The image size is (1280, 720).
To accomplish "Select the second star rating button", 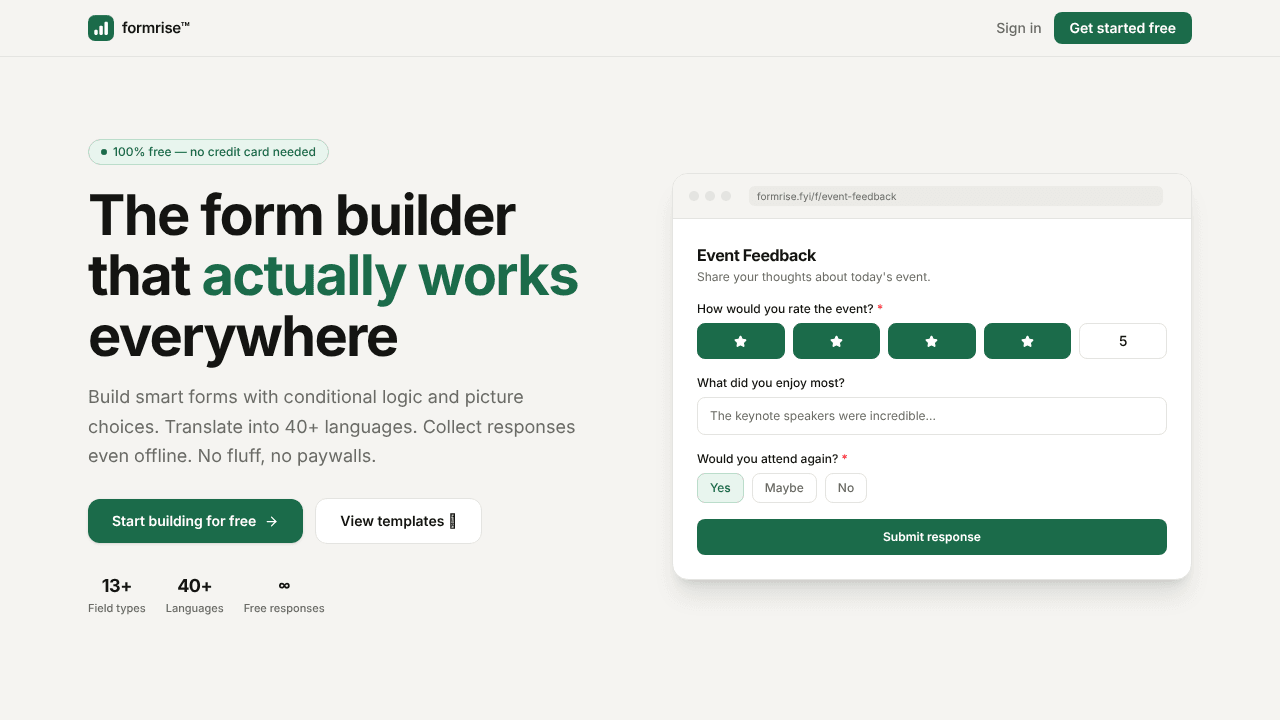I will [x=836, y=341].
